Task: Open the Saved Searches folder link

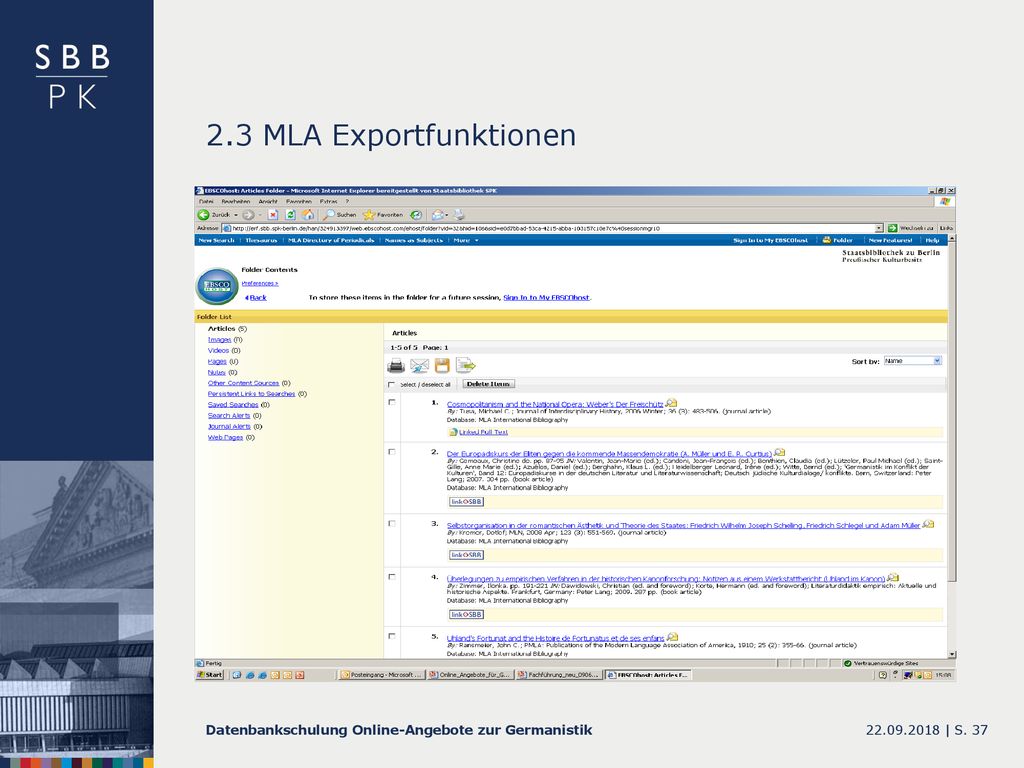Action: tap(233, 405)
